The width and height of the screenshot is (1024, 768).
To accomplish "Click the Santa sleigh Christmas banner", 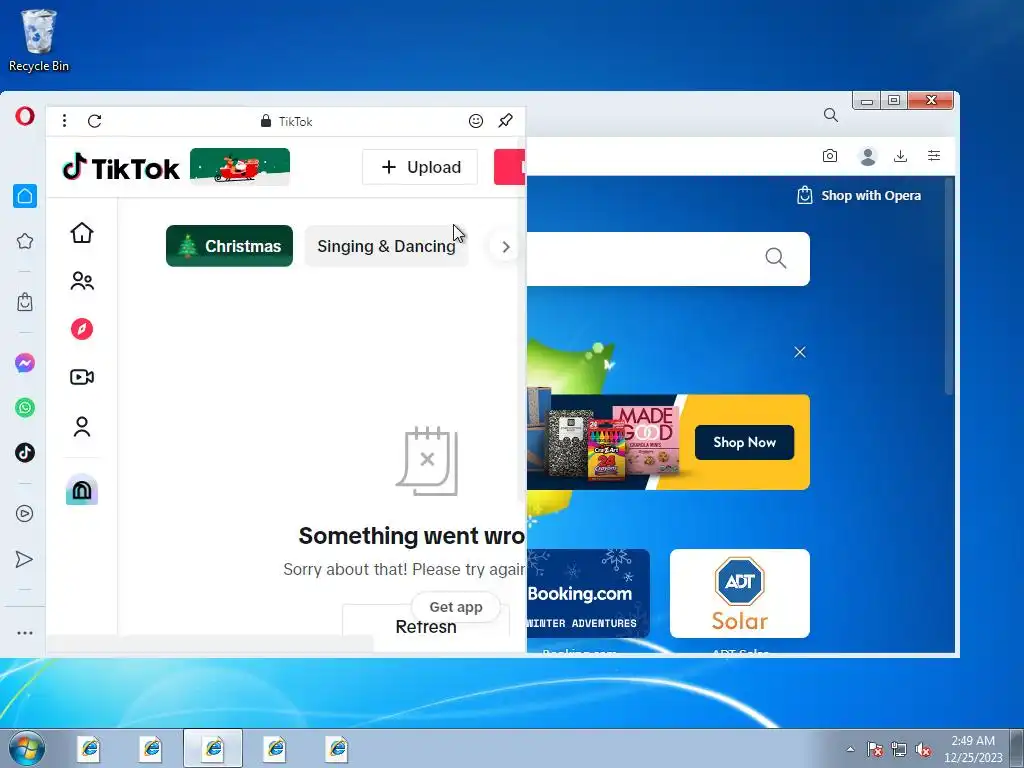I will tap(240, 167).
